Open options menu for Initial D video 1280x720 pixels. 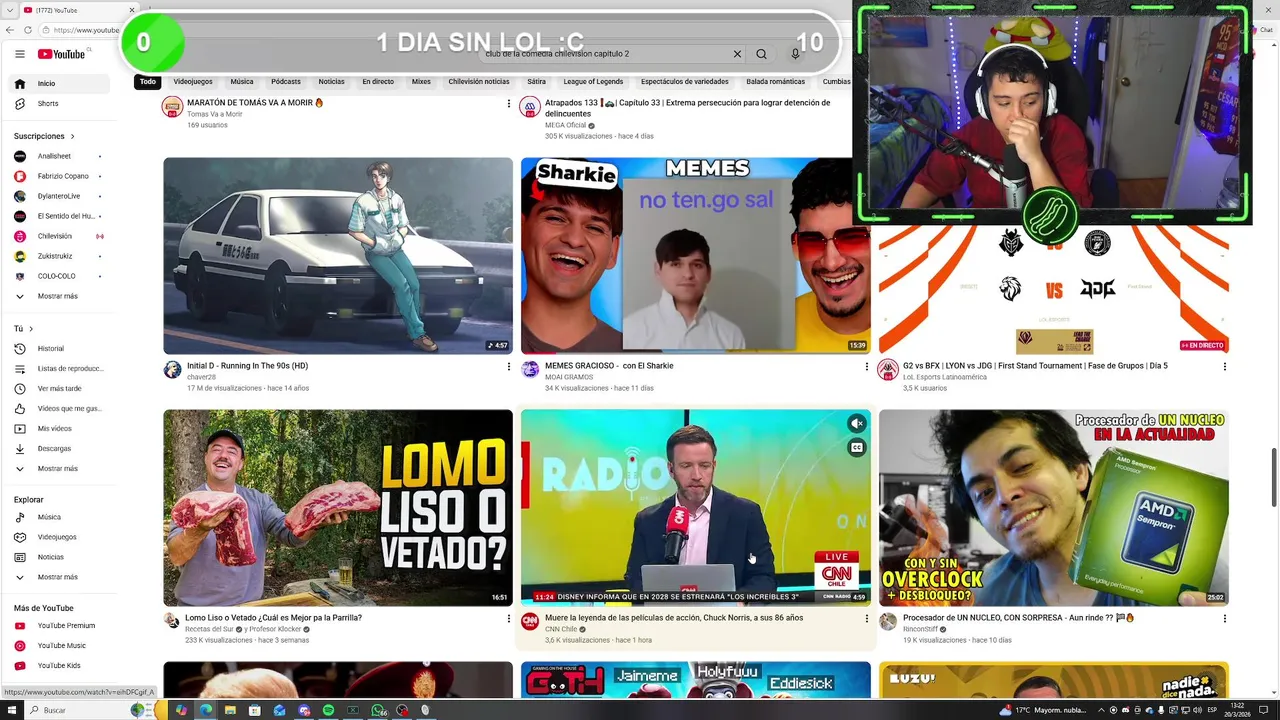click(x=509, y=367)
